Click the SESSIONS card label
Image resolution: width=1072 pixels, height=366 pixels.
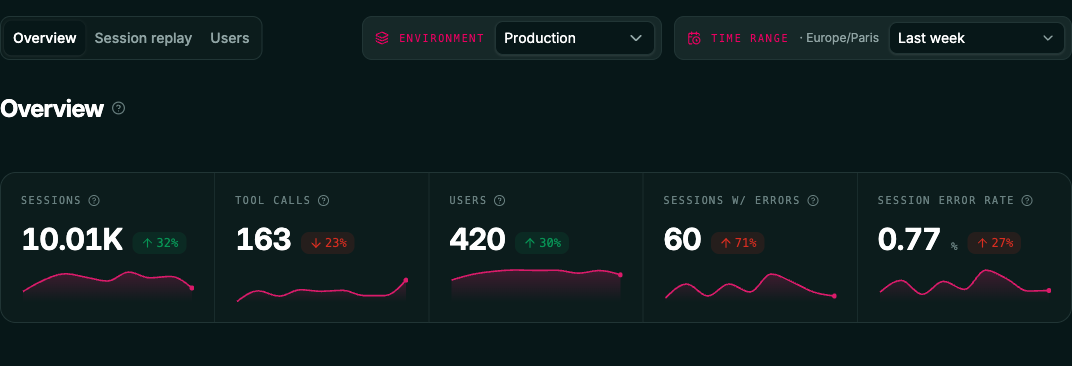coord(51,200)
